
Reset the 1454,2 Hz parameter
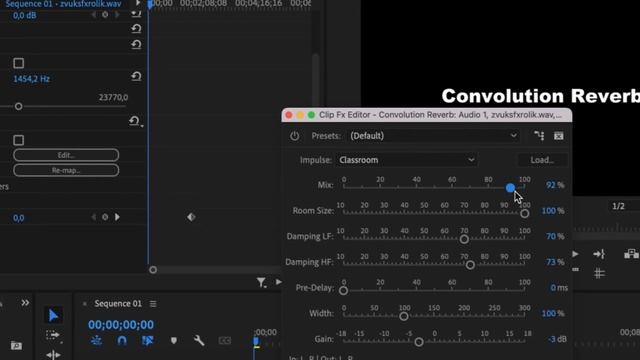click(136, 76)
